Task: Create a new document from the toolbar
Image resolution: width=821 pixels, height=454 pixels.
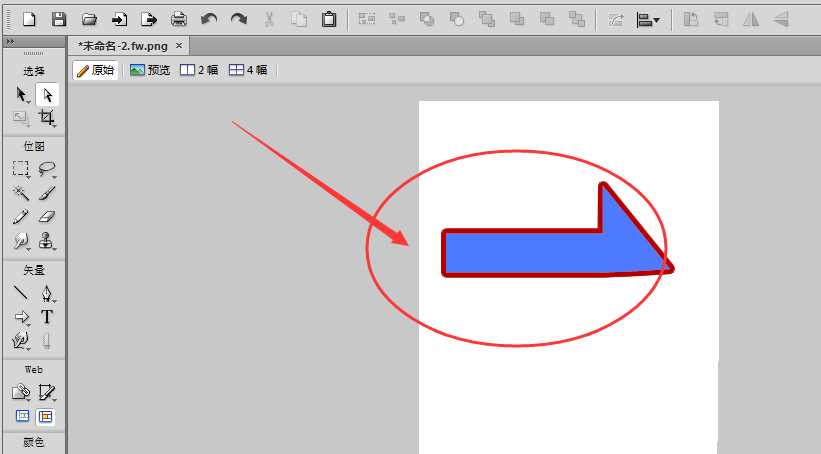Action: [x=29, y=20]
